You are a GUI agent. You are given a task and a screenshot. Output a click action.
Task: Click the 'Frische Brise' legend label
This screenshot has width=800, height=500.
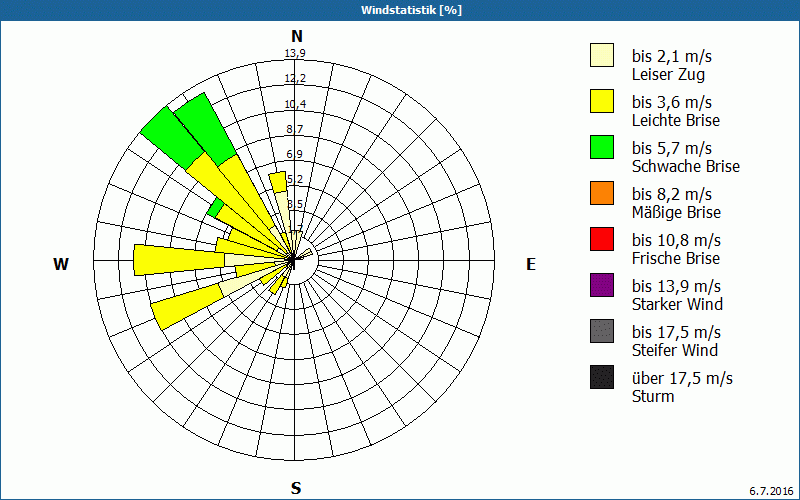(676, 258)
